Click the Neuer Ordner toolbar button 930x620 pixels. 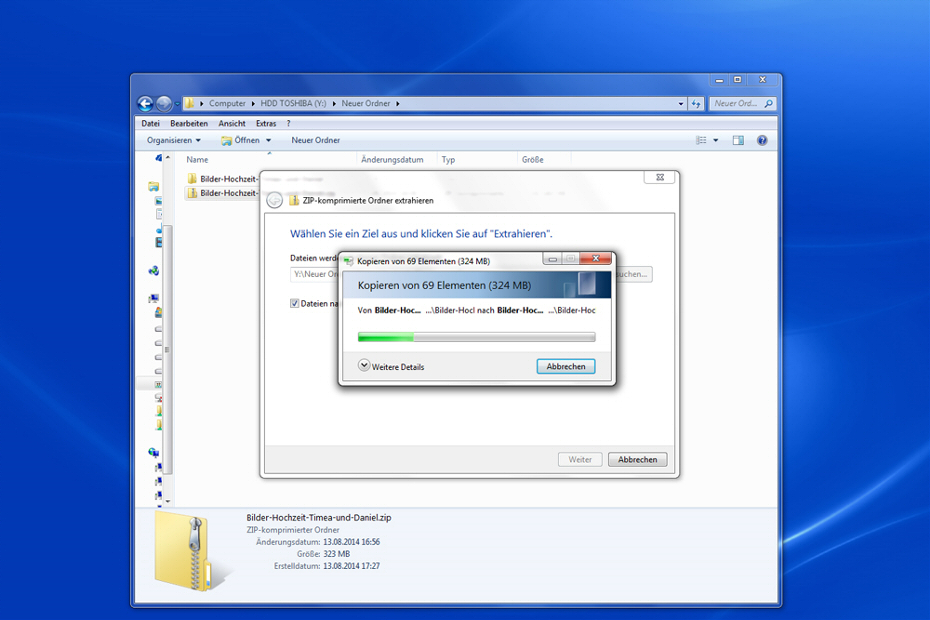315,140
